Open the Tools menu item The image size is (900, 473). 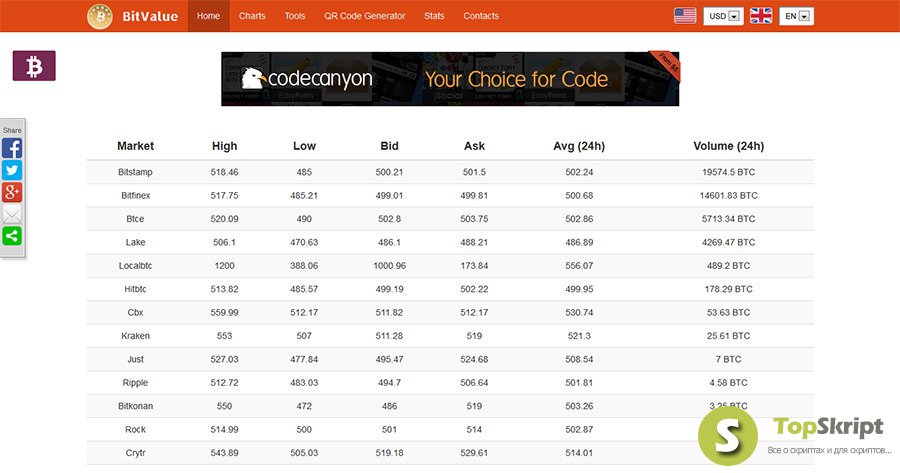pyautogui.click(x=294, y=16)
